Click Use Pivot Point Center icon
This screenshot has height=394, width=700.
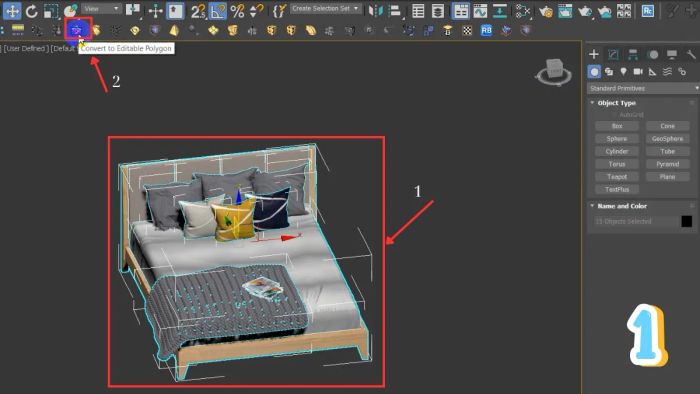pos(133,11)
